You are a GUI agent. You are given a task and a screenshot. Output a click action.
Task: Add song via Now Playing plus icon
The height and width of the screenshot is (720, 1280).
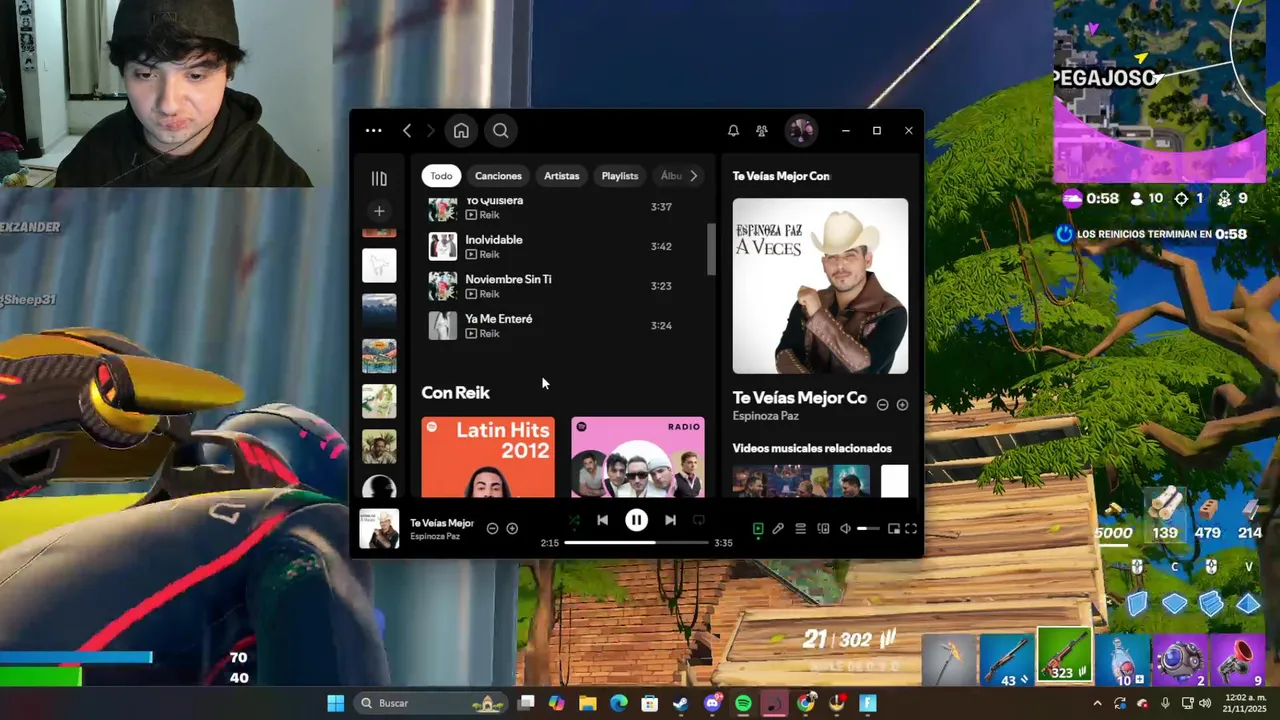coord(902,405)
